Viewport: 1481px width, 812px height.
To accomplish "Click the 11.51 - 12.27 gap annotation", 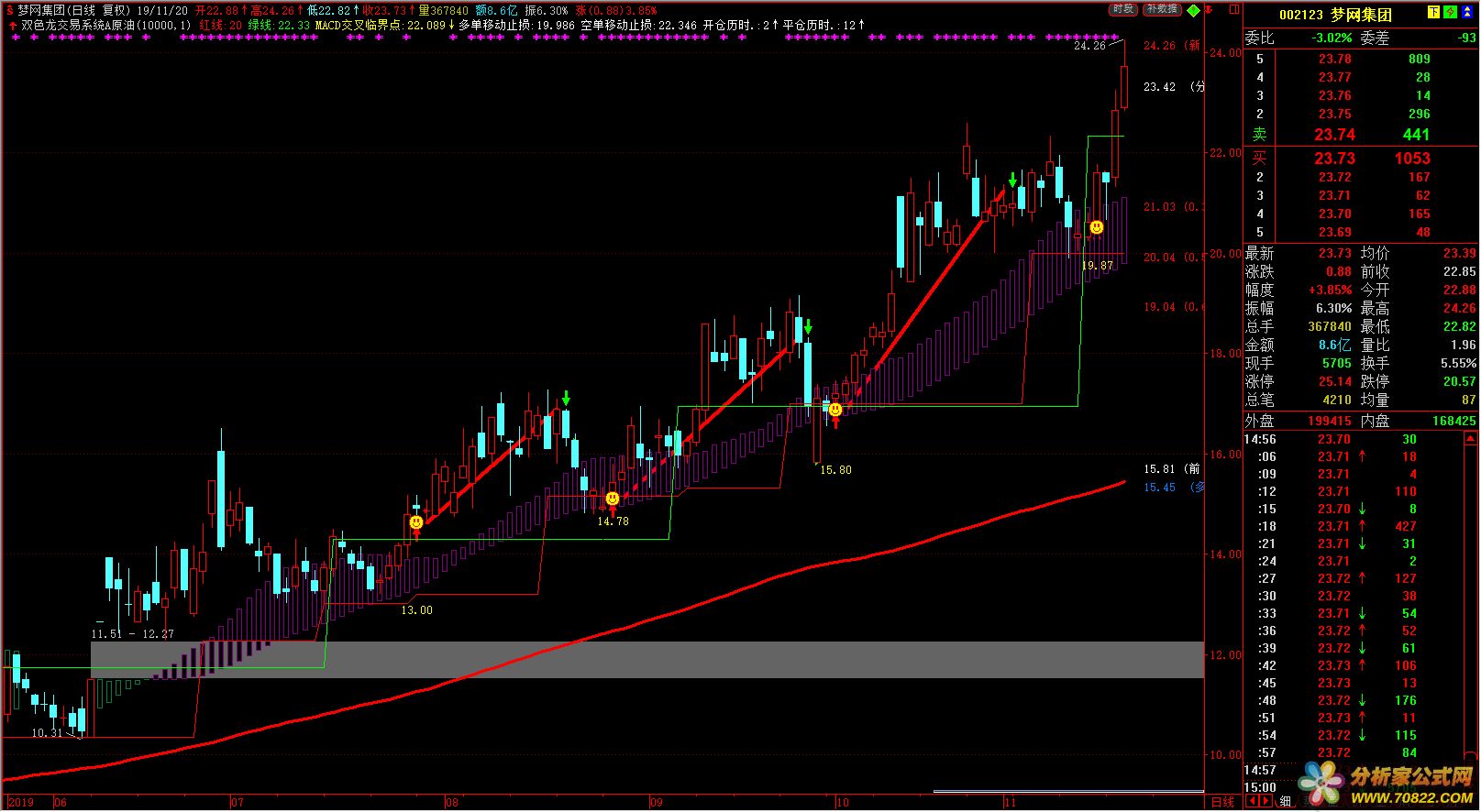I will pyautogui.click(x=132, y=634).
